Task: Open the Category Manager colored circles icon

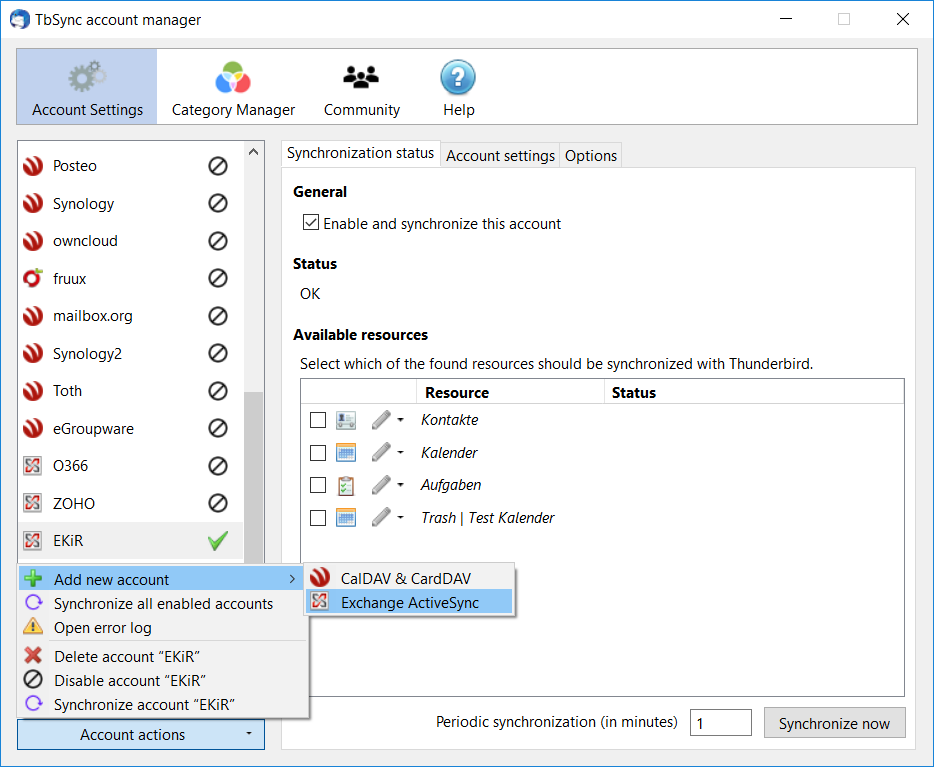Action: coord(233,78)
